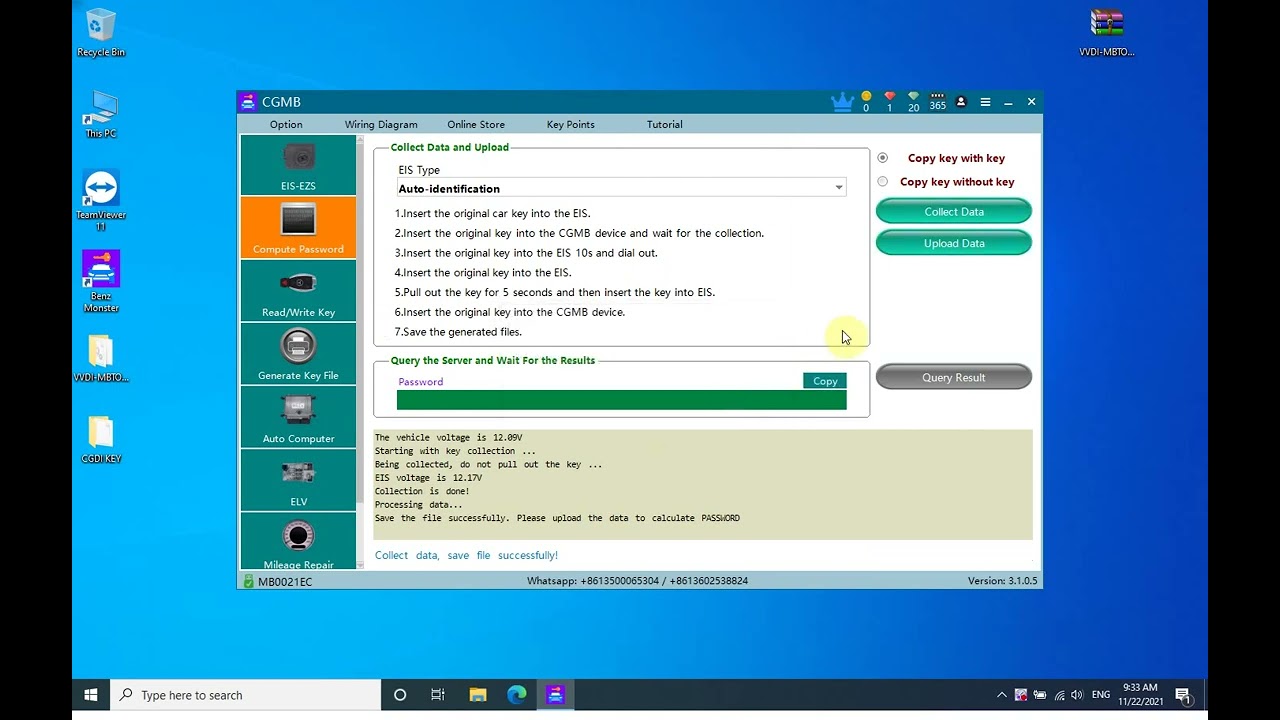This screenshot has height=720, width=1280.
Task: Open This PC desktop icon
Action: pos(101,114)
